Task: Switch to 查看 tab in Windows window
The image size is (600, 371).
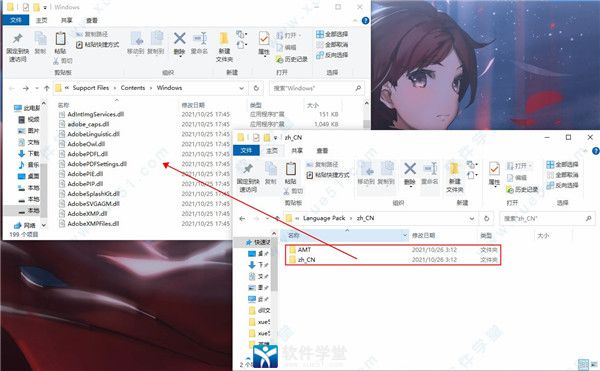Action: (x=92, y=20)
